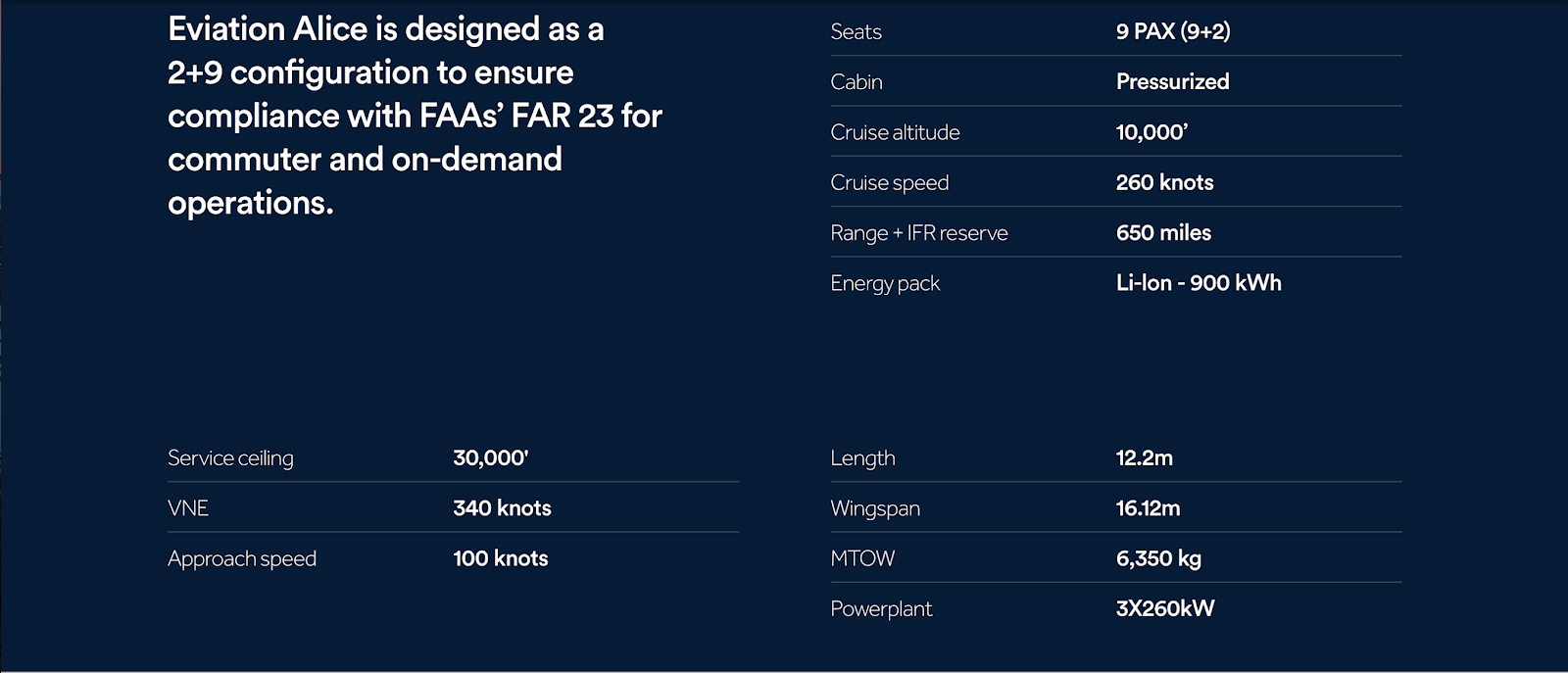
Task: Select the 12.2m length value
Action: (1144, 458)
